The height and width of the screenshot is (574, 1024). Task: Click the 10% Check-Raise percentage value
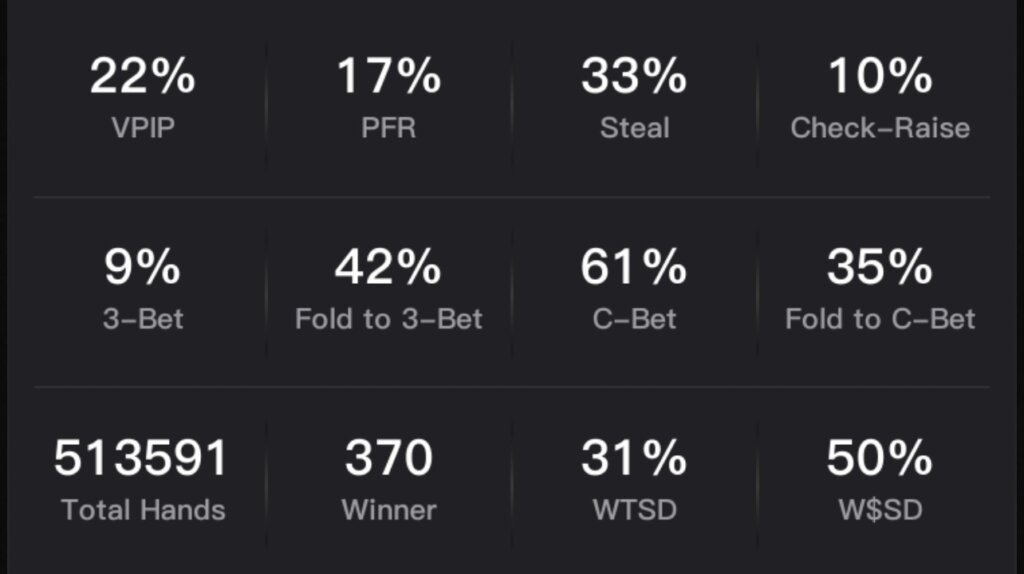point(880,77)
